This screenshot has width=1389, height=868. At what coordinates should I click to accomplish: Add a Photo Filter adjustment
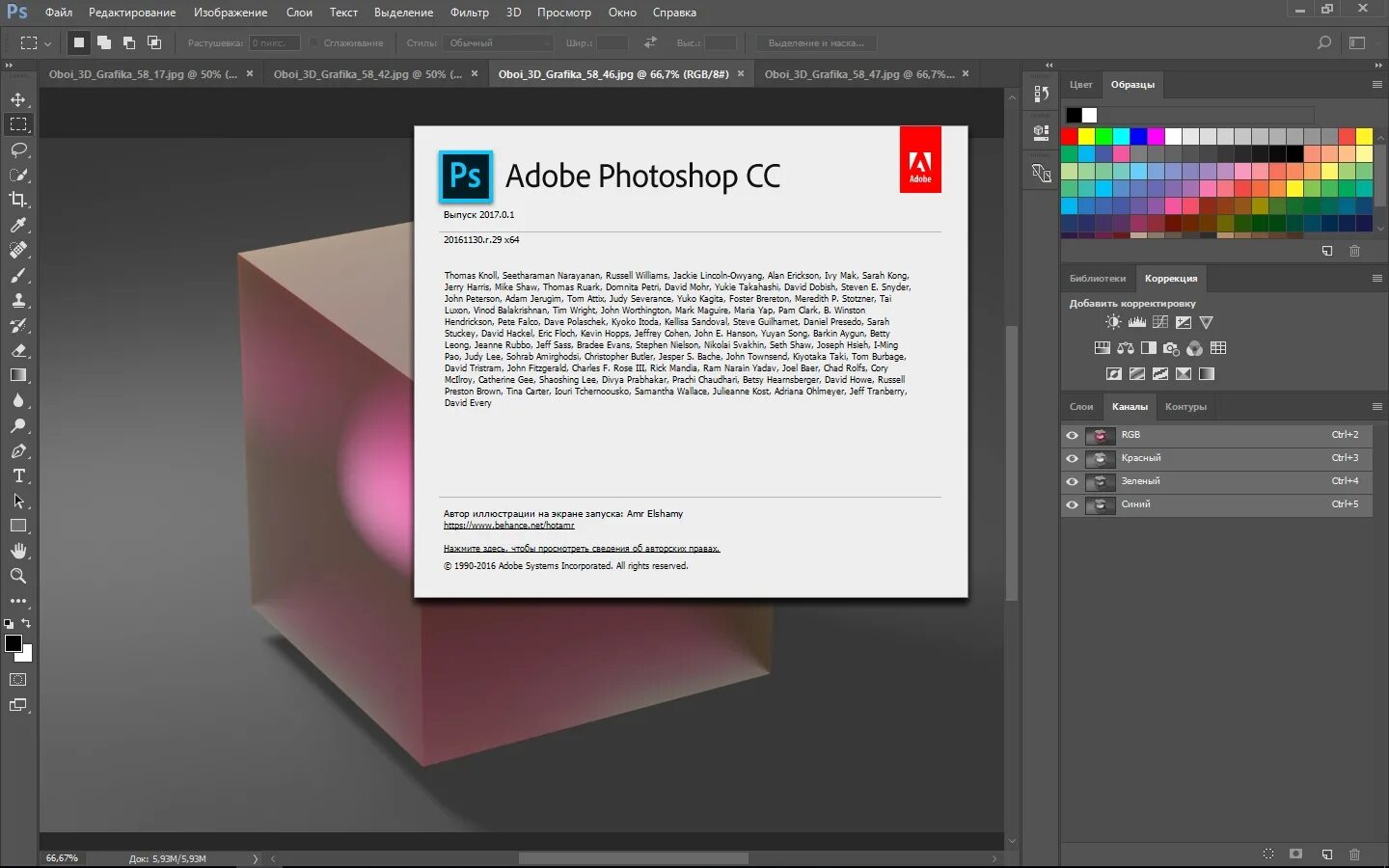coord(1171,348)
